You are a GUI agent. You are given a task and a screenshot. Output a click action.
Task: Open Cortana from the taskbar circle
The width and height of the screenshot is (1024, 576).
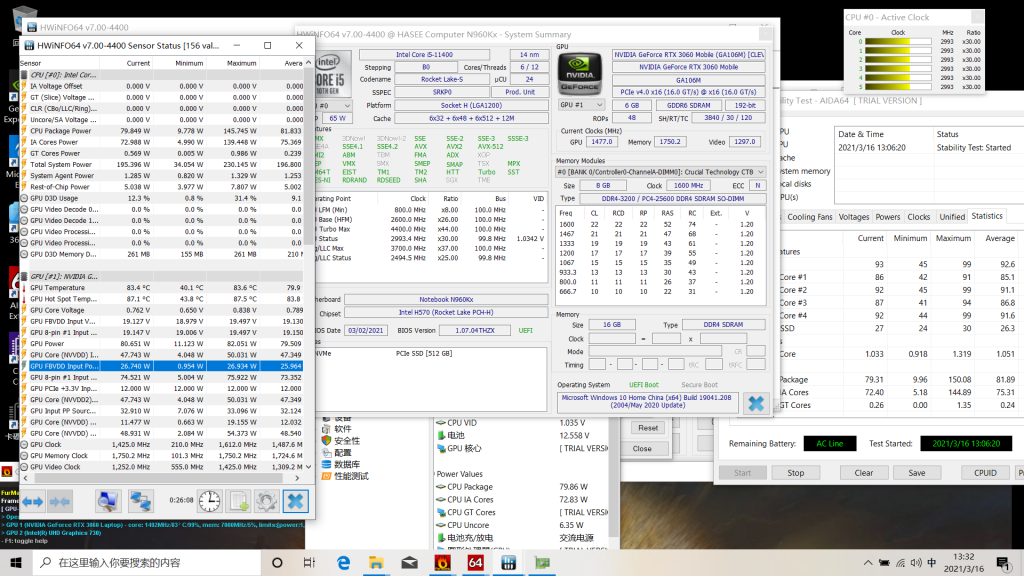pyautogui.click(x=277, y=562)
